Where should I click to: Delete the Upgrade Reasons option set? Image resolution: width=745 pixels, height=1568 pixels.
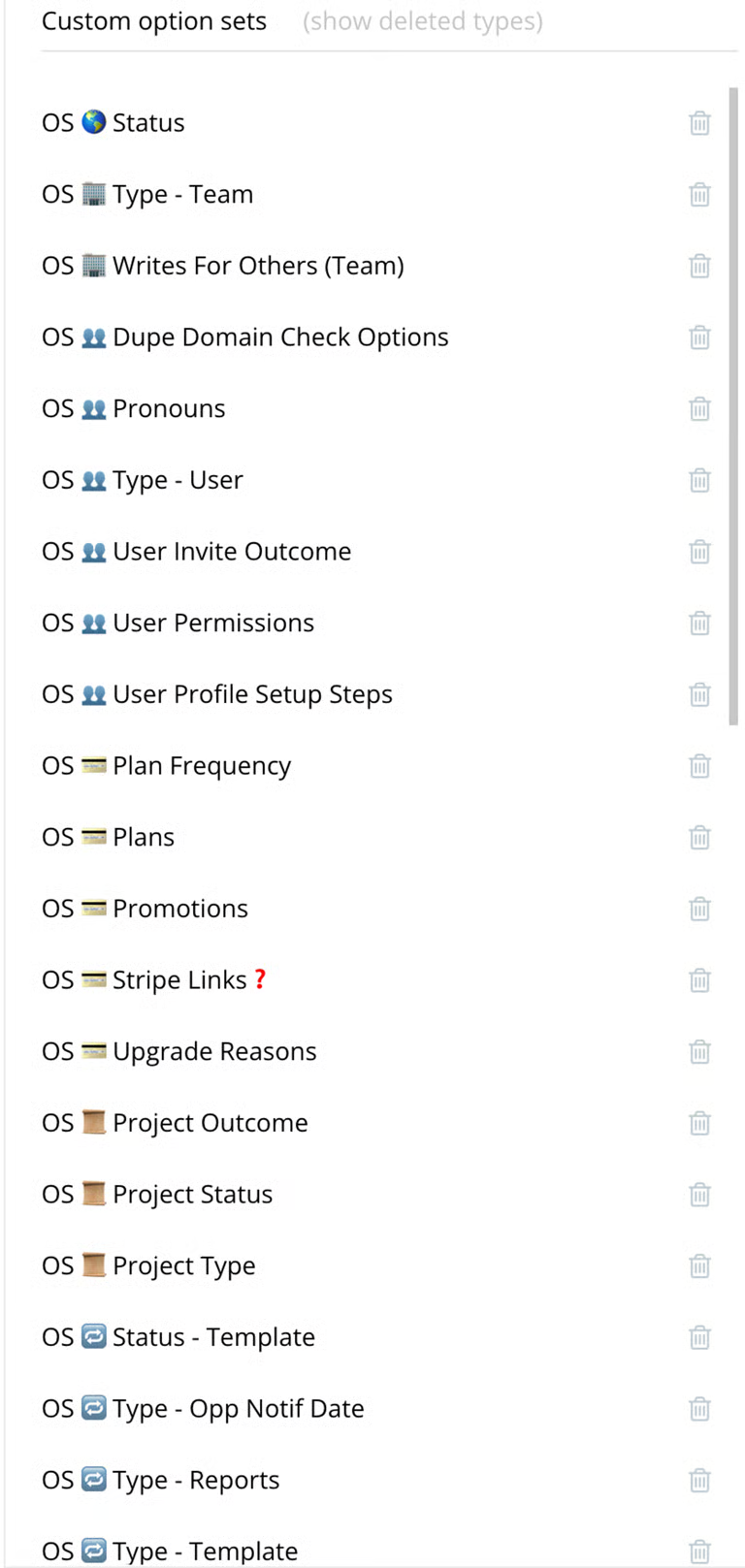point(699,1052)
